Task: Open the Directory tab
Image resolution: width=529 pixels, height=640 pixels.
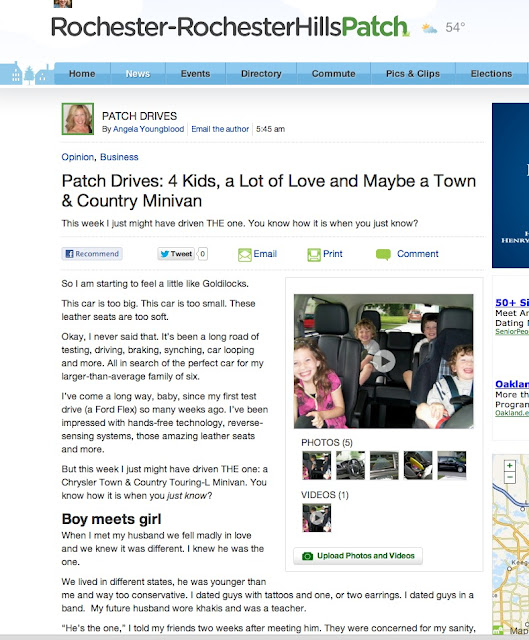Action: 261,74
